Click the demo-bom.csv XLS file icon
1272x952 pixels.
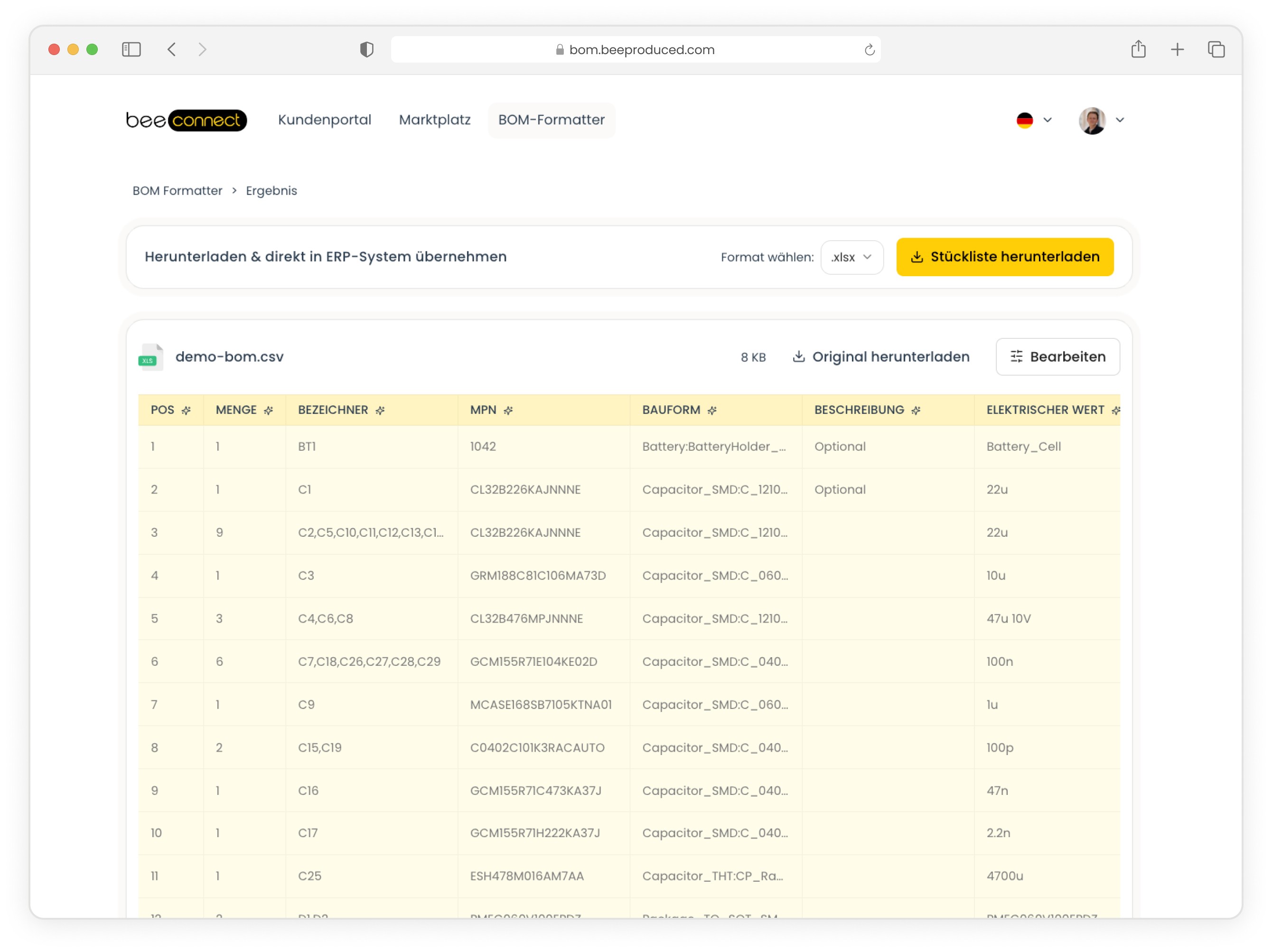150,357
